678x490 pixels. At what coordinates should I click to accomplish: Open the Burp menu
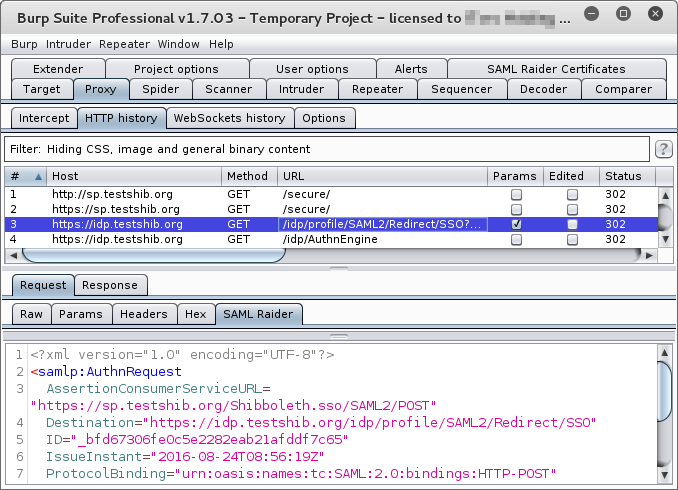coord(24,44)
